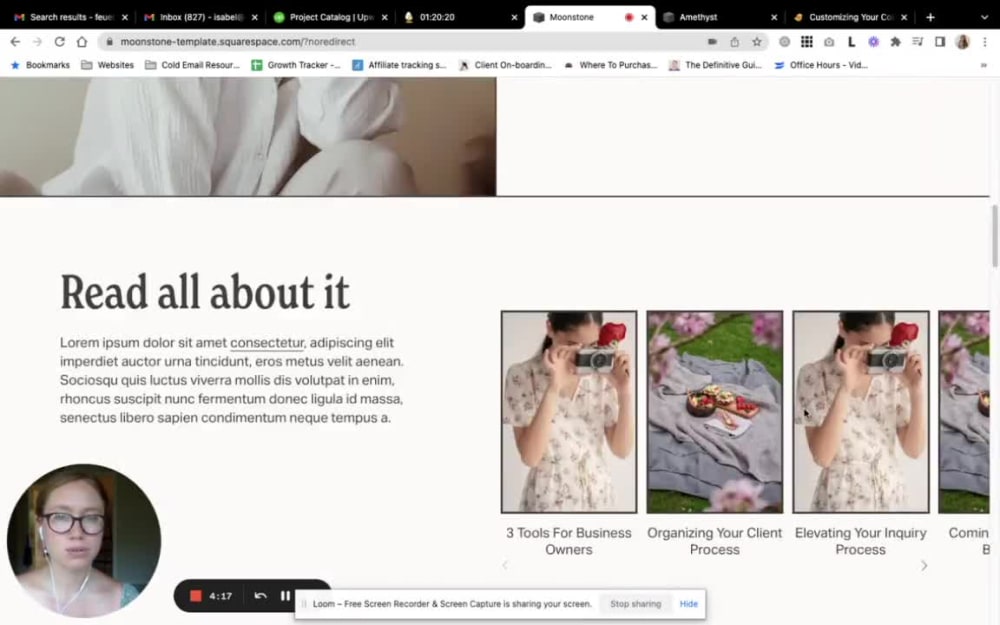The height and width of the screenshot is (625, 1000).
Task: Bookmark this page with the star icon
Action: click(x=757, y=43)
